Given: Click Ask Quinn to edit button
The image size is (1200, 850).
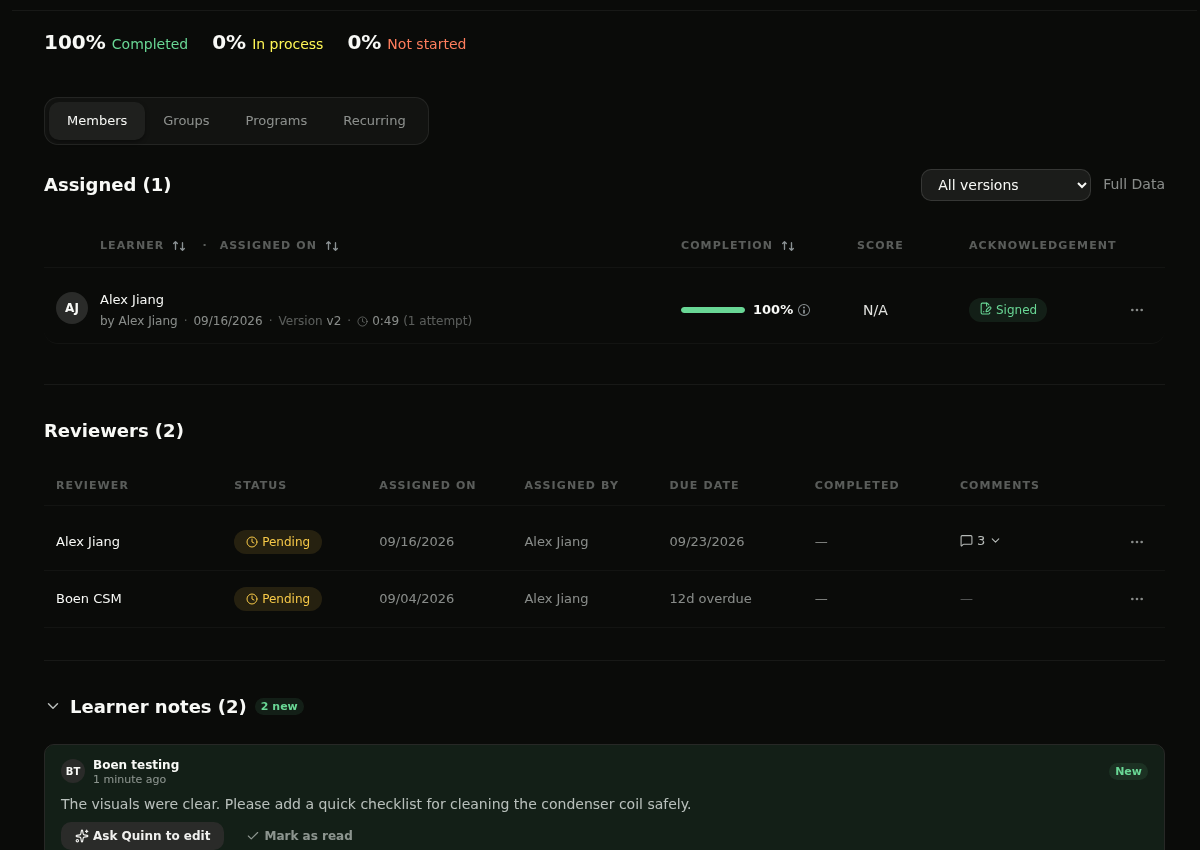Looking at the screenshot, I should pyautogui.click(x=142, y=836).
